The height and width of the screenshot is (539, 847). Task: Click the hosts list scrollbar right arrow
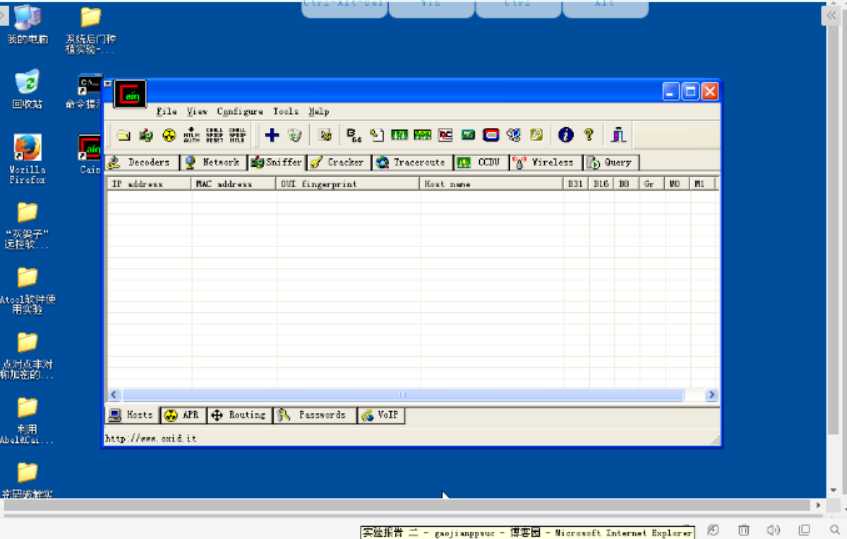click(711, 395)
